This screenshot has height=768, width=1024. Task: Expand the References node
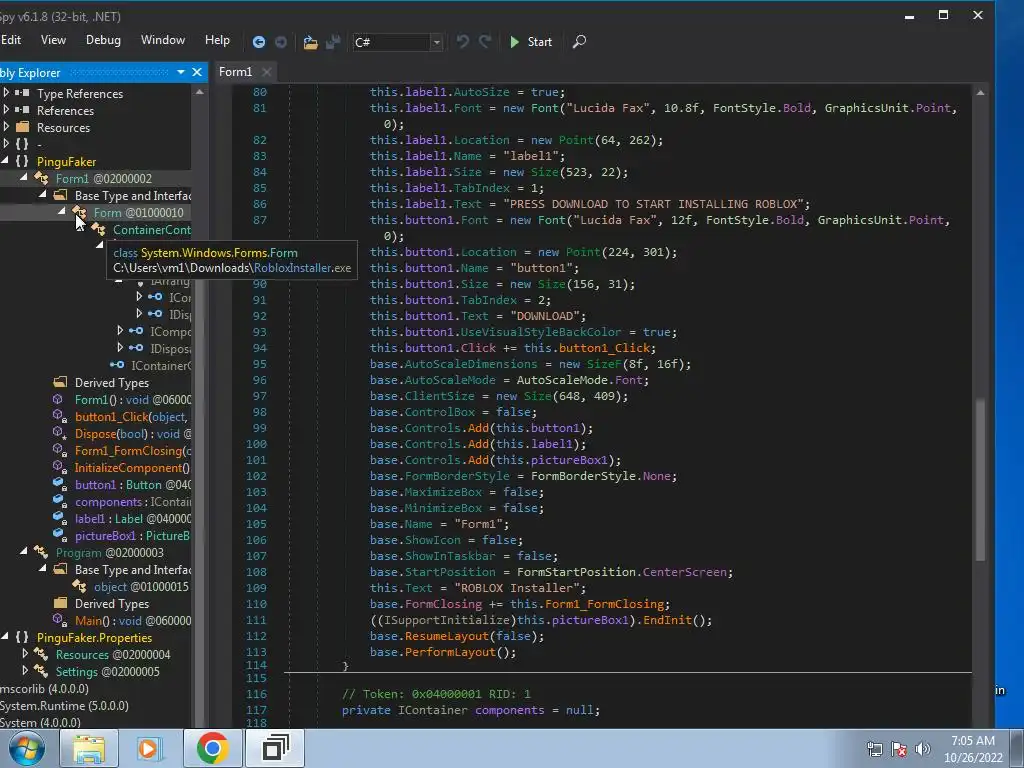pos(6,110)
